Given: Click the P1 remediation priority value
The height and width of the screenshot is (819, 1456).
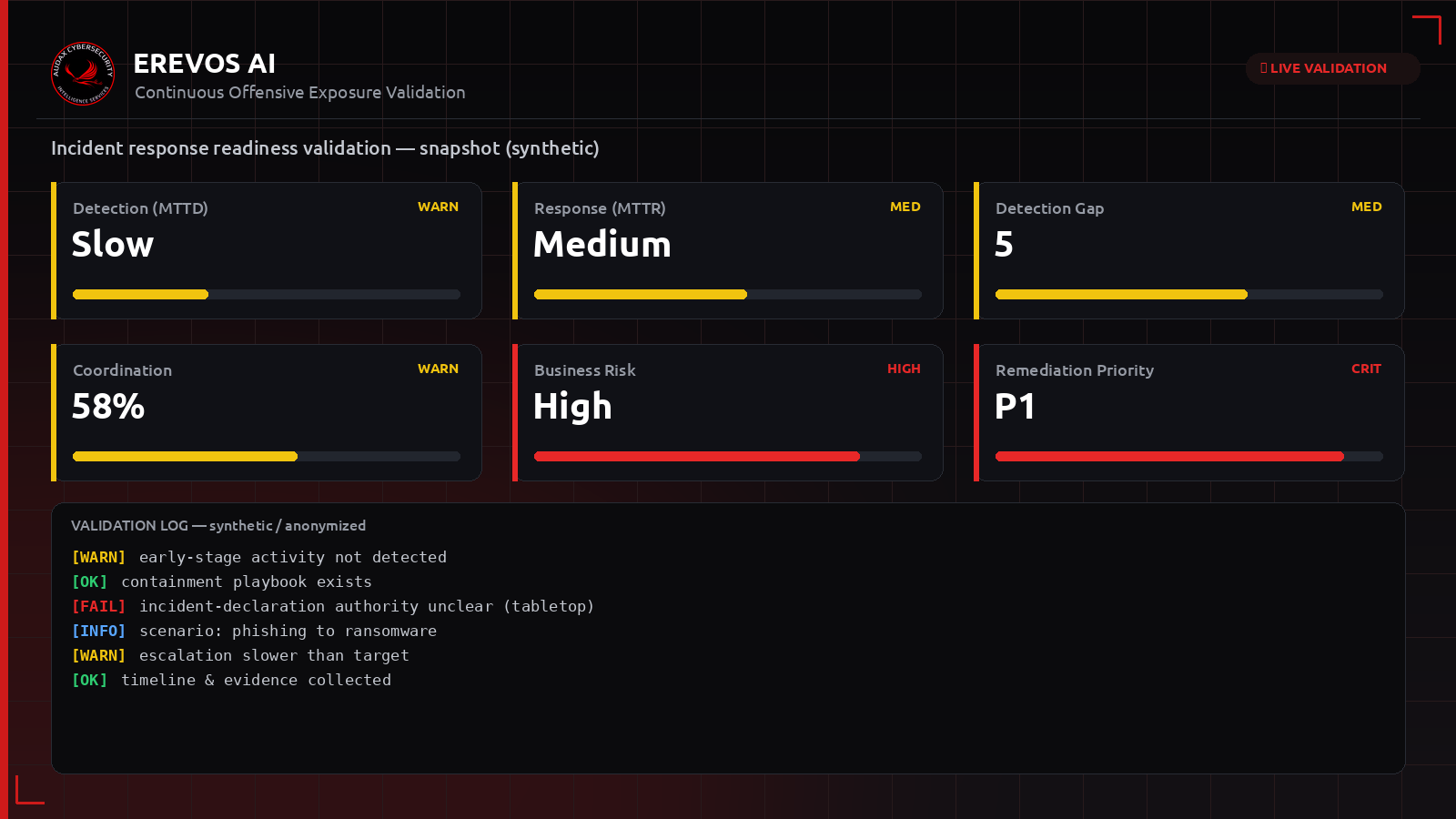Looking at the screenshot, I should pyautogui.click(x=1015, y=406).
